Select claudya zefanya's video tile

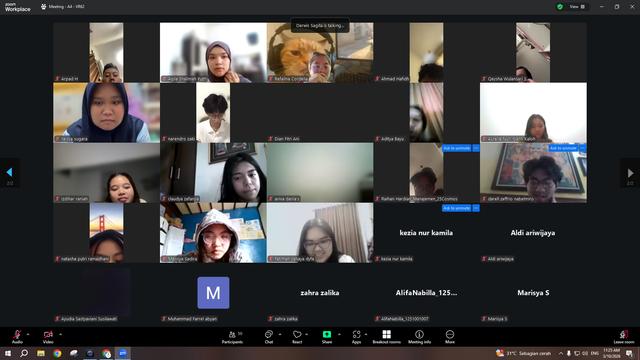click(213, 173)
